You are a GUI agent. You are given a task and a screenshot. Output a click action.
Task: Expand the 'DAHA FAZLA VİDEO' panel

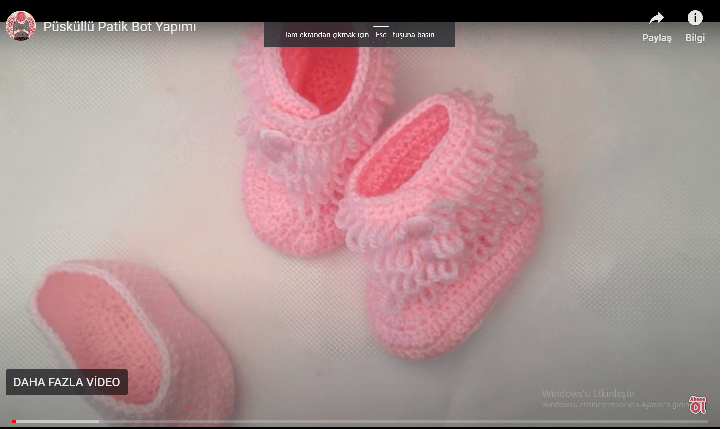pos(67,382)
